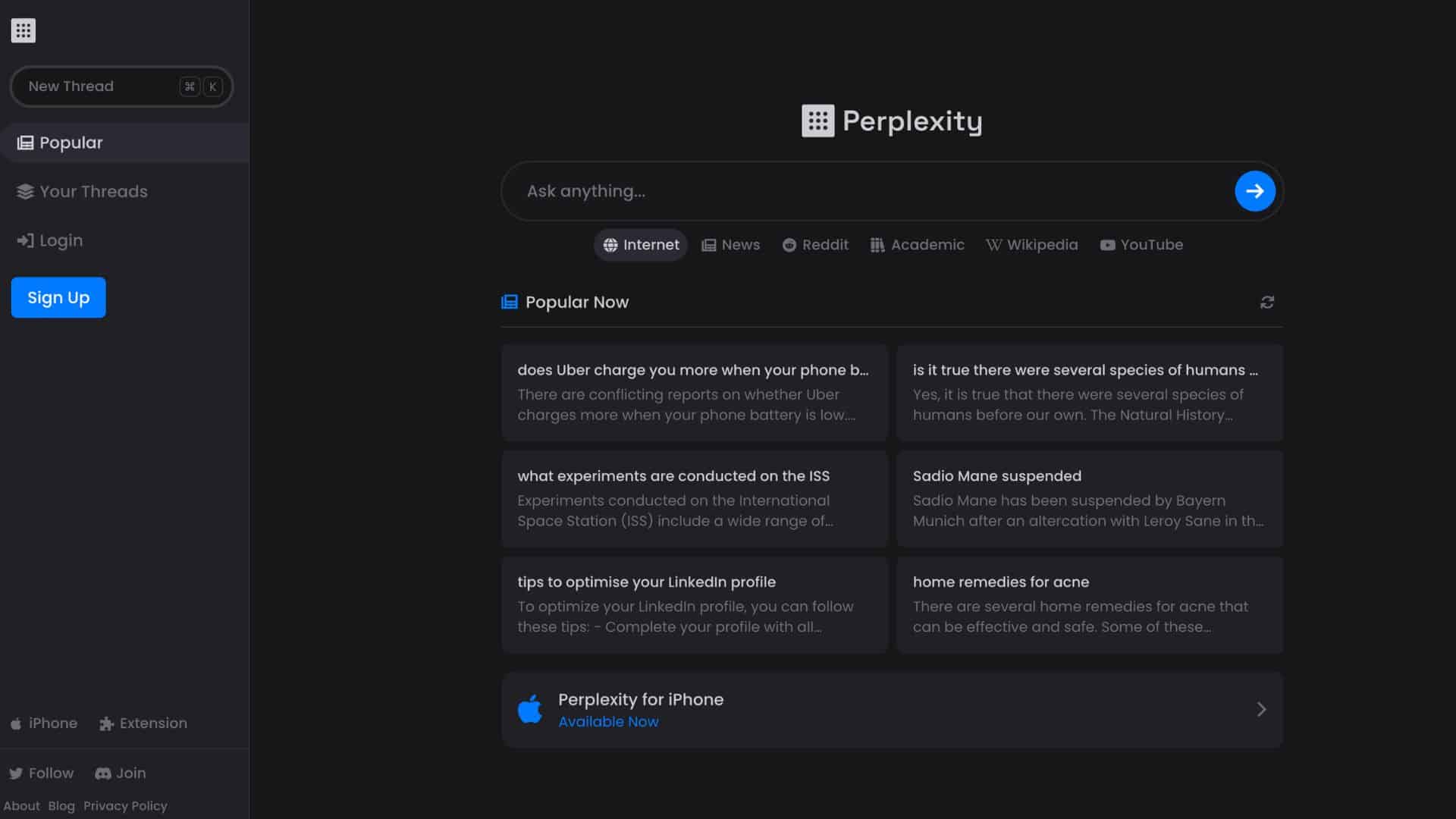
Task: Click the Available Now link
Action: pos(608,722)
